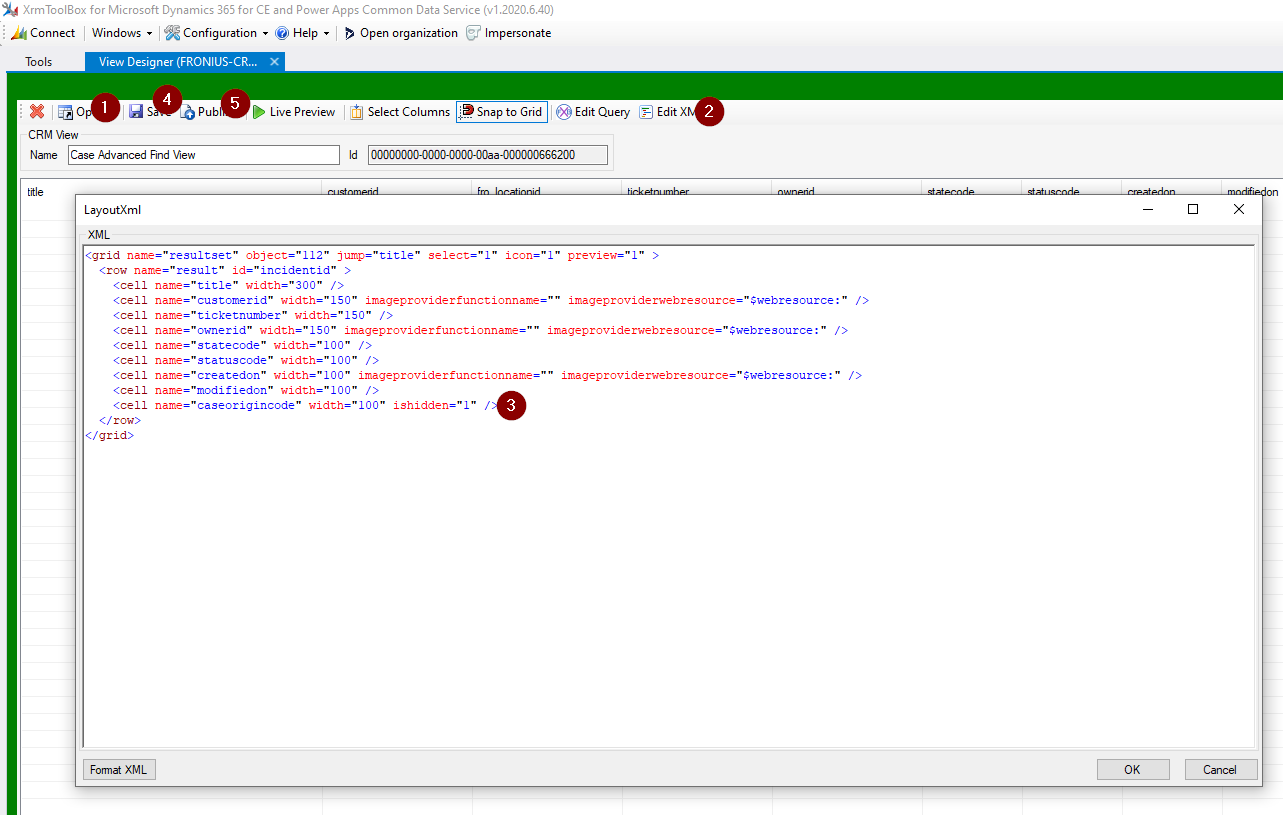Click the modifiedon column header
This screenshot has height=815, width=1283.
pos(1252,190)
